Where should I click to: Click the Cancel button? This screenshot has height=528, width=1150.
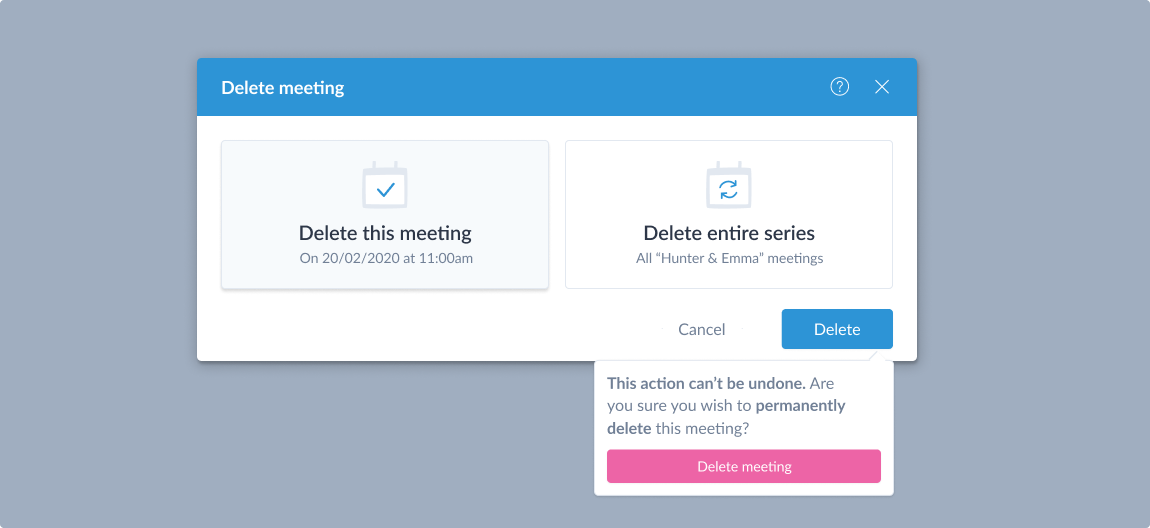click(x=702, y=329)
